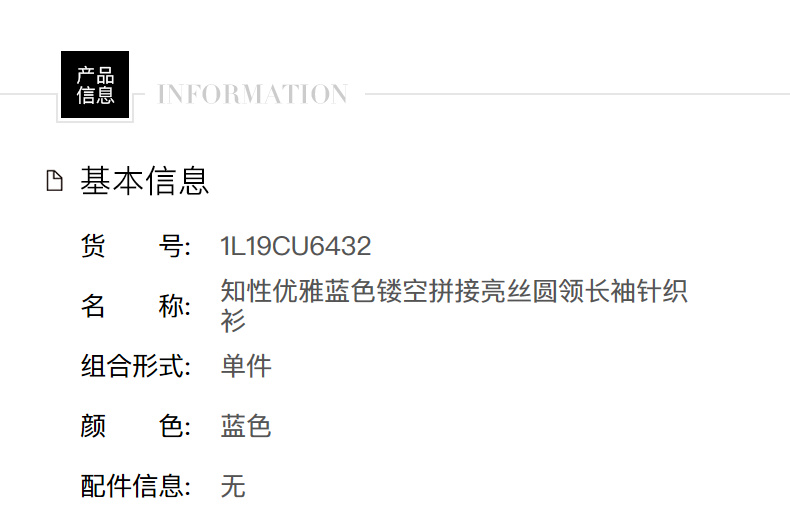Select the 无 accessory value

[x=233, y=486]
